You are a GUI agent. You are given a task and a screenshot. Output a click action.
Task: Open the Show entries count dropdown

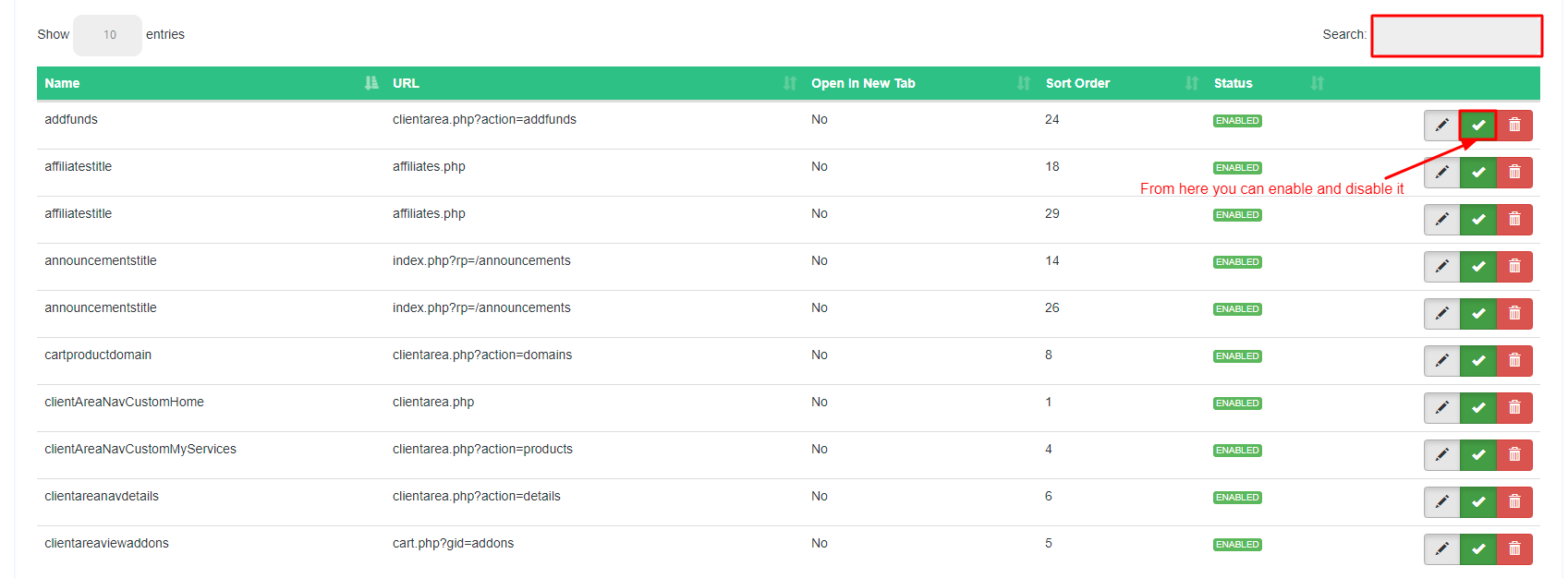click(108, 35)
